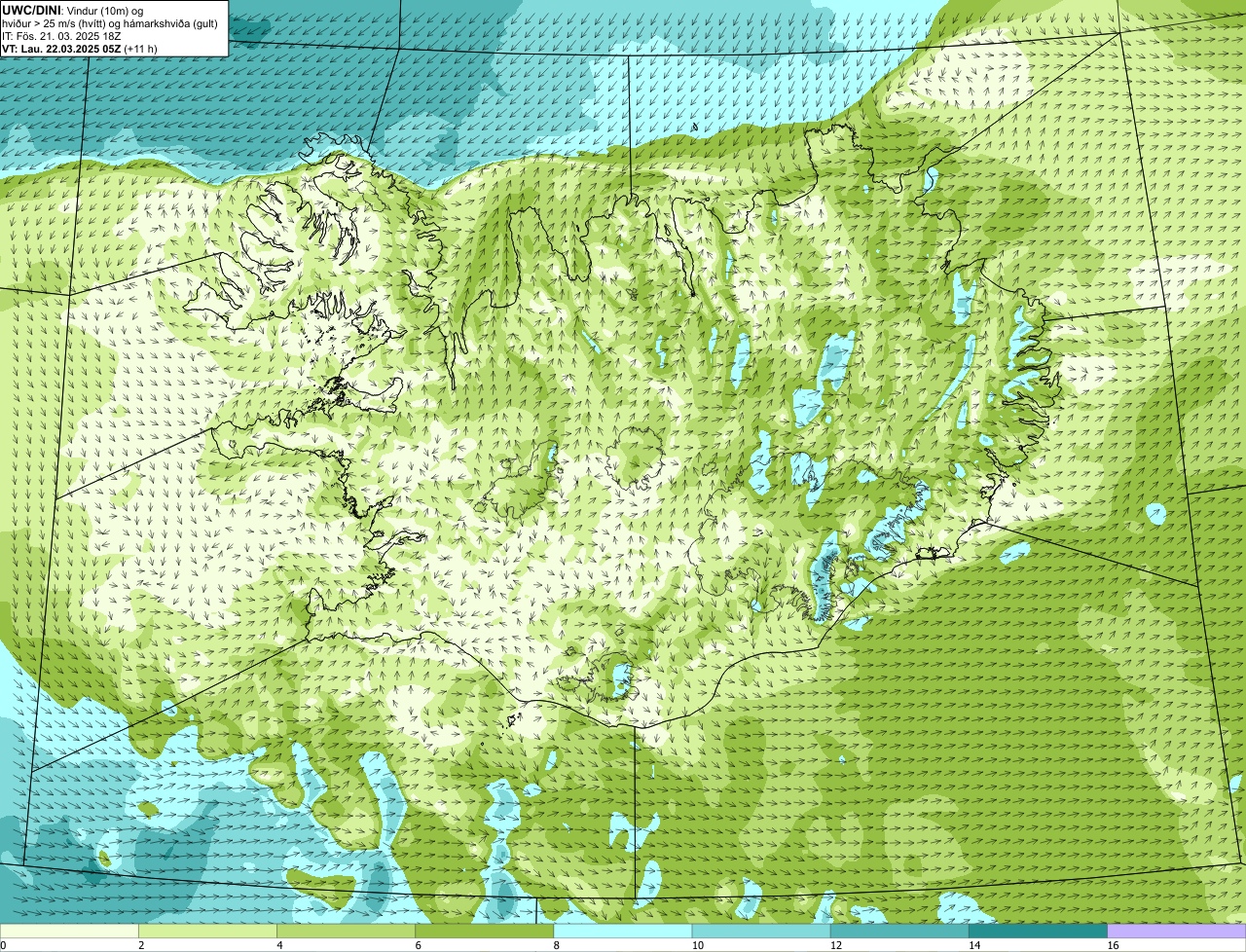Click the 12–14 teal legend swatch
1246x952 pixels.
899,932
